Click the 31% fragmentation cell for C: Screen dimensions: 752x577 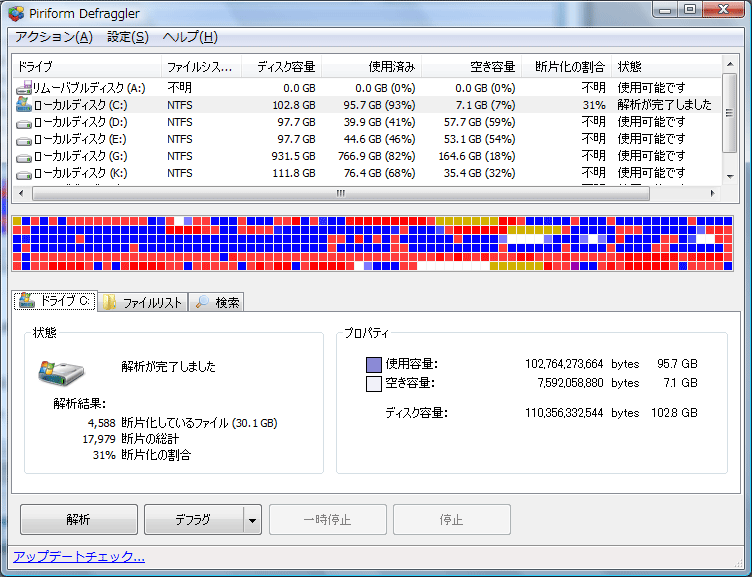click(x=594, y=105)
